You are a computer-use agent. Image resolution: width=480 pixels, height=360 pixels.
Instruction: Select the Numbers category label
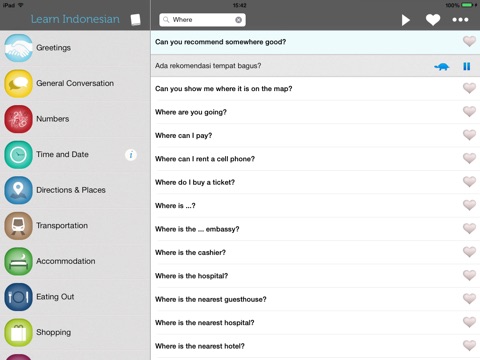pos(53,119)
